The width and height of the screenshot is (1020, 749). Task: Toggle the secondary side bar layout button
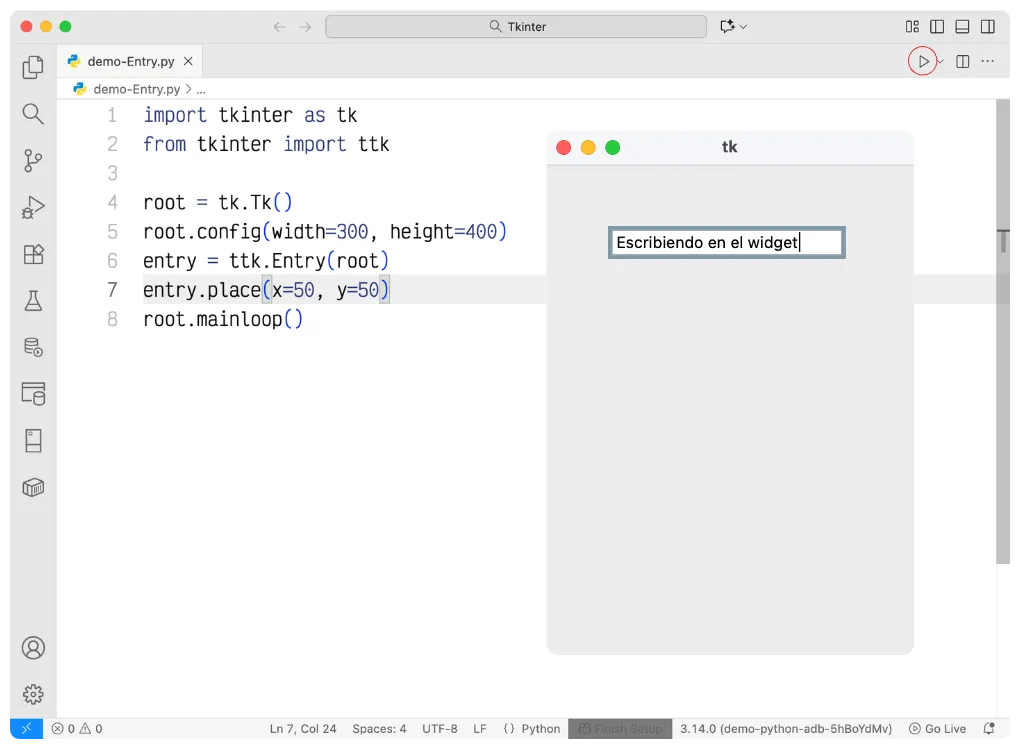tap(987, 27)
